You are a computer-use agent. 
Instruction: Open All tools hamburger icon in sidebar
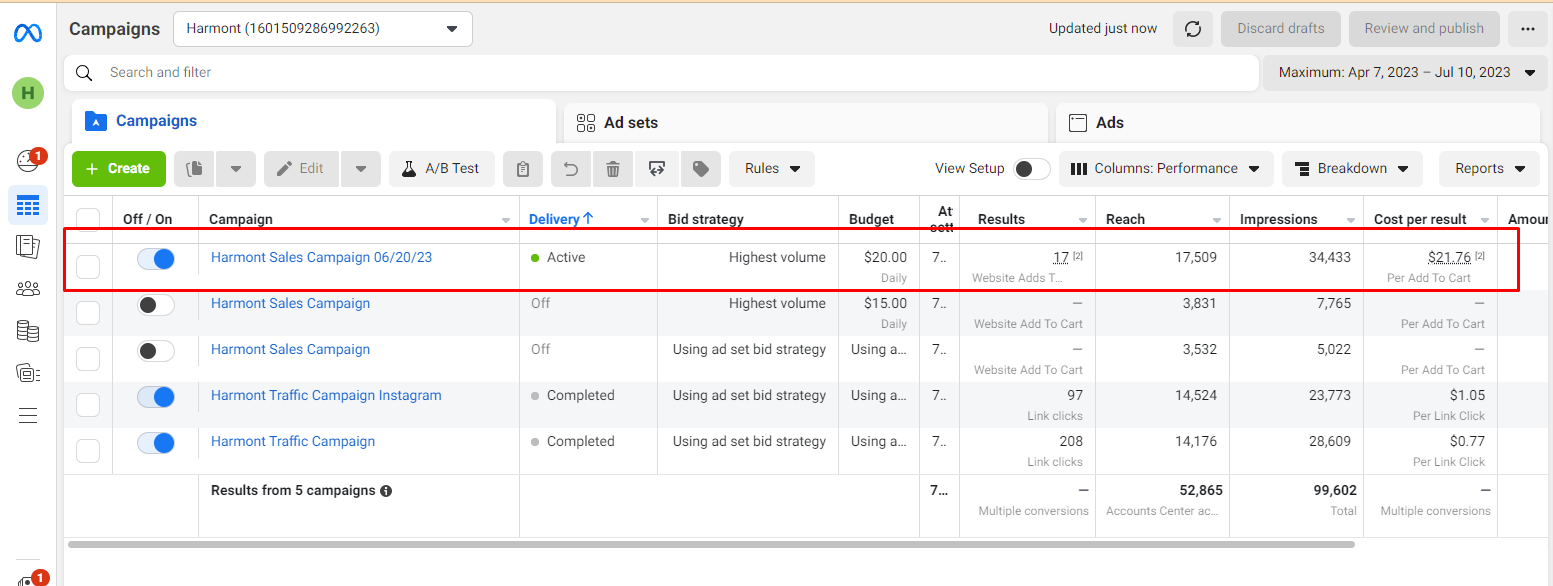(x=28, y=415)
